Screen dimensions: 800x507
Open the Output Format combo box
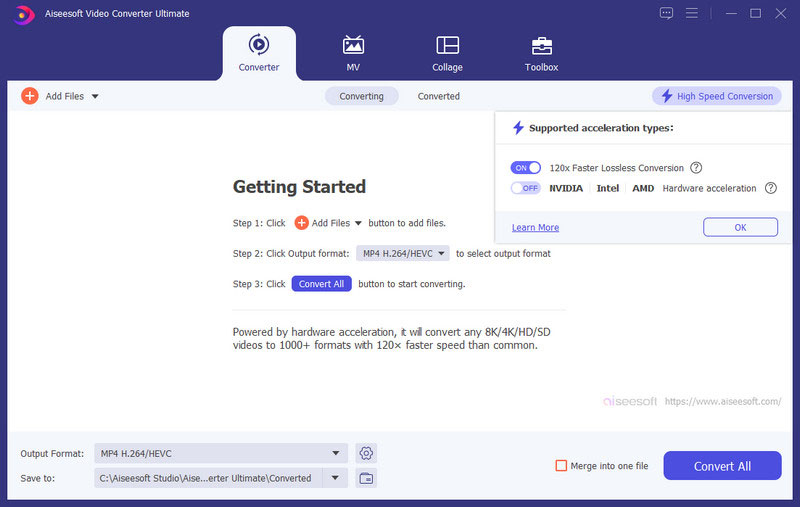(221, 453)
